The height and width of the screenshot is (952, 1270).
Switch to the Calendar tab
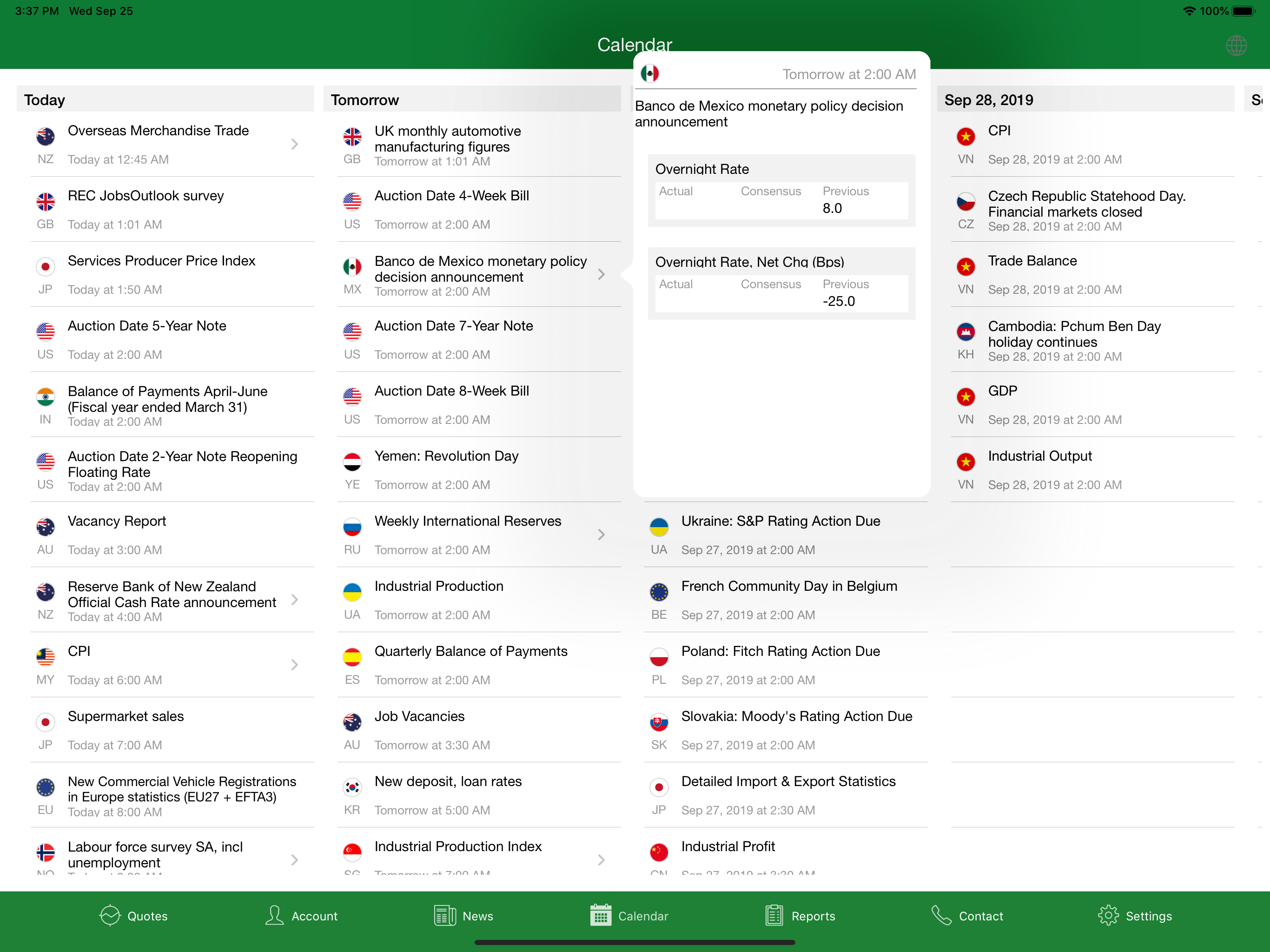[x=629, y=915]
